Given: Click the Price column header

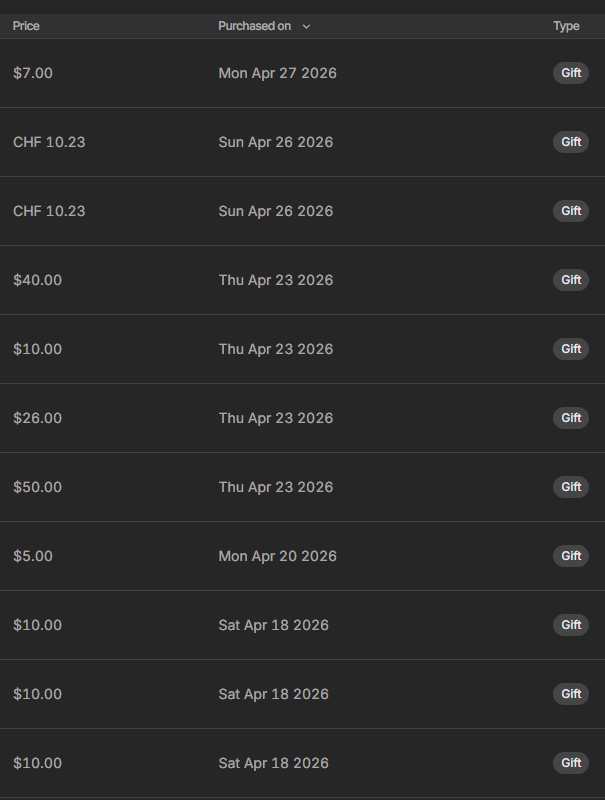Looking at the screenshot, I should (x=26, y=26).
